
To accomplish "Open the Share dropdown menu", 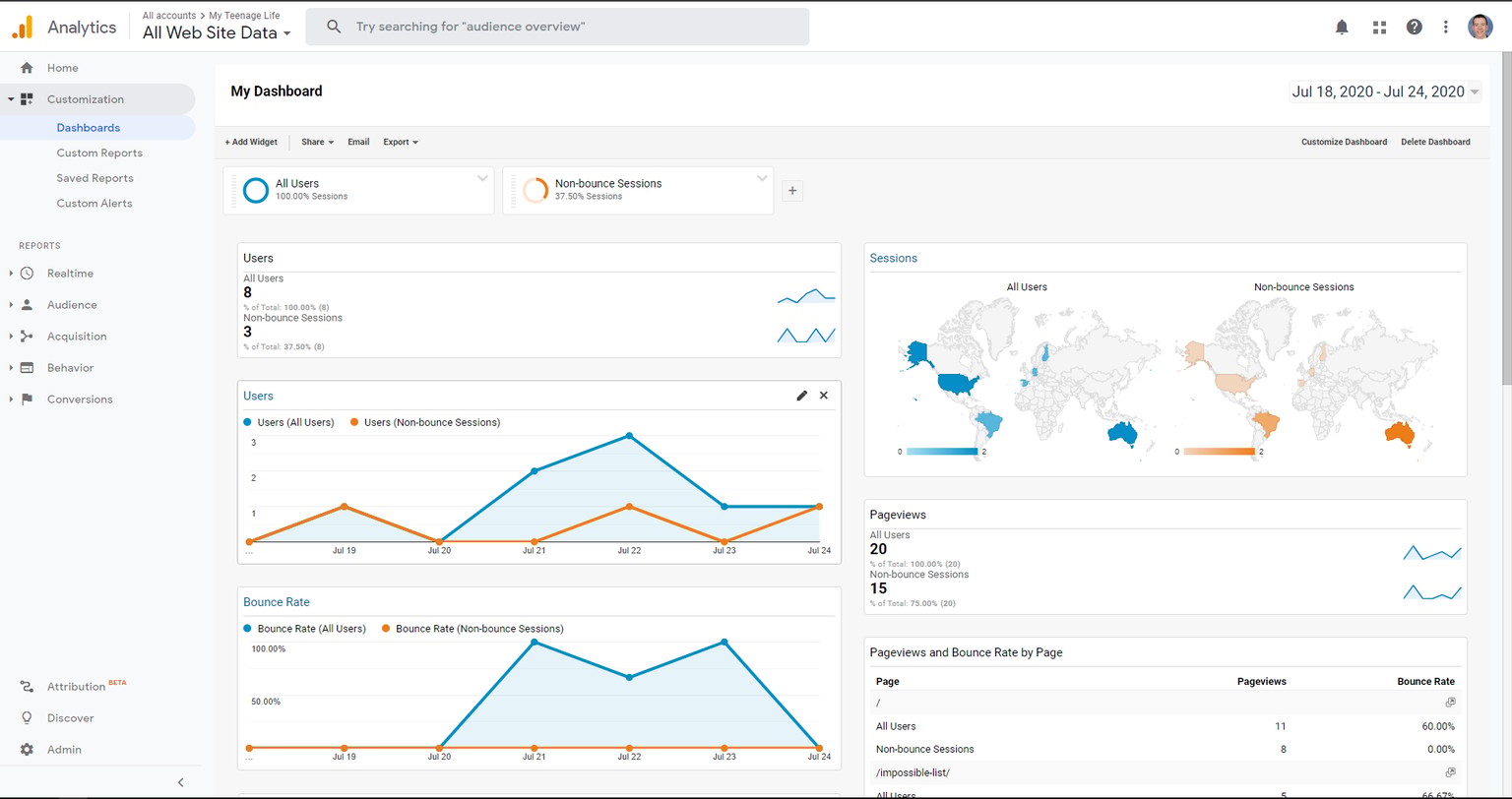I will (x=318, y=142).
